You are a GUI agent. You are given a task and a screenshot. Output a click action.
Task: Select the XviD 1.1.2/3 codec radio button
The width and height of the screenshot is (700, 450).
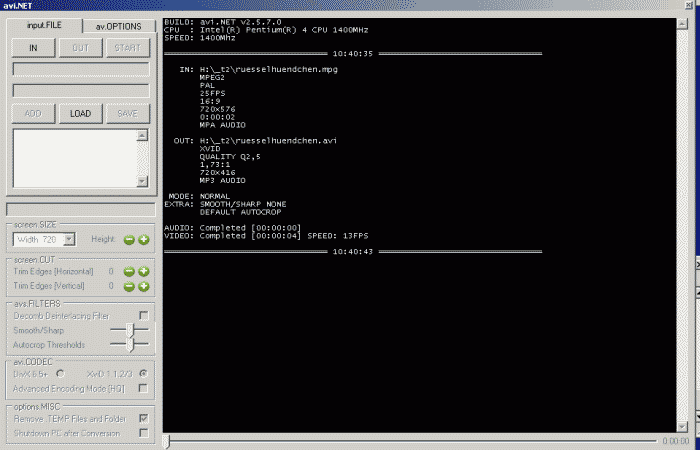pos(143,373)
